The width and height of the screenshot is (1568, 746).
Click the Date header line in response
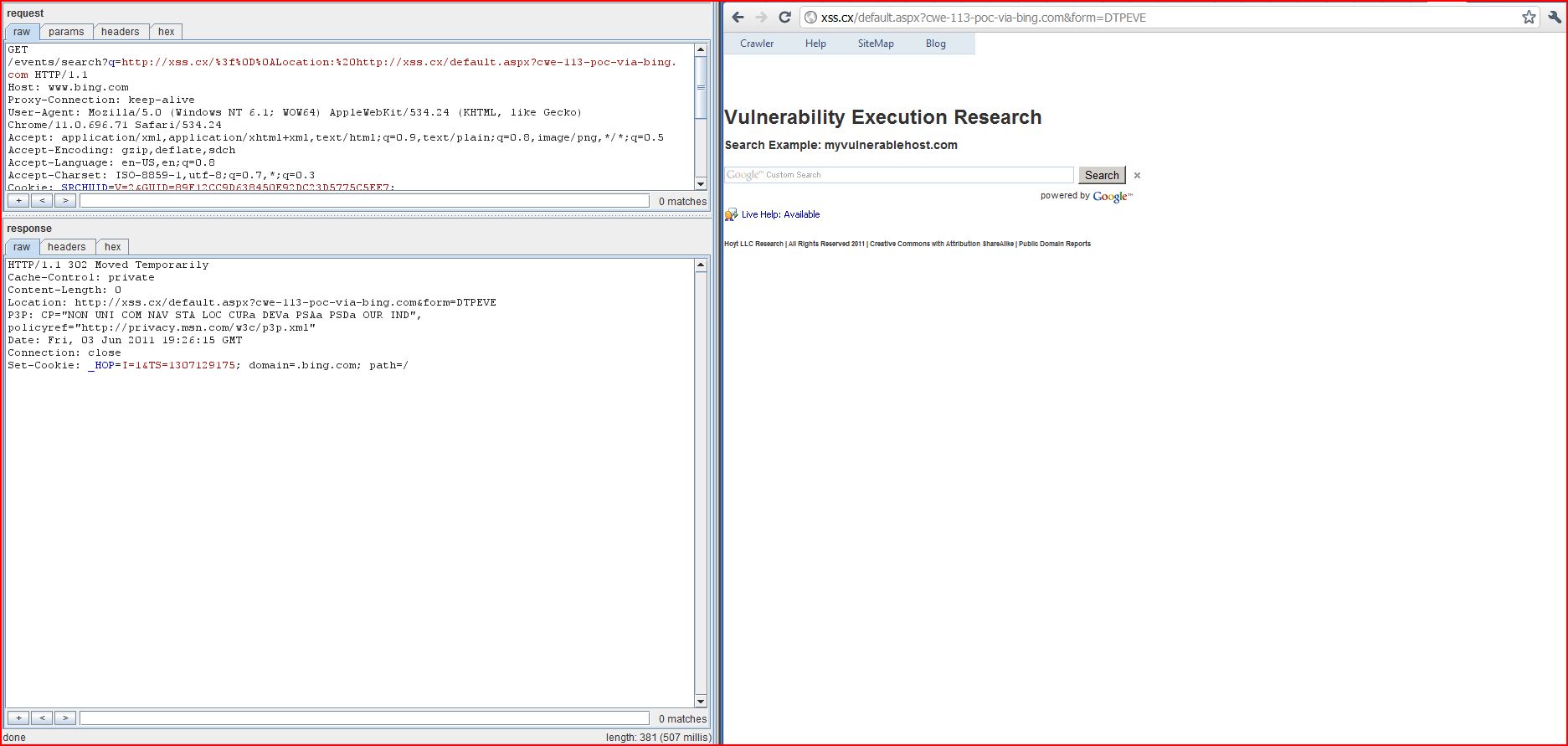click(x=125, y=340)
